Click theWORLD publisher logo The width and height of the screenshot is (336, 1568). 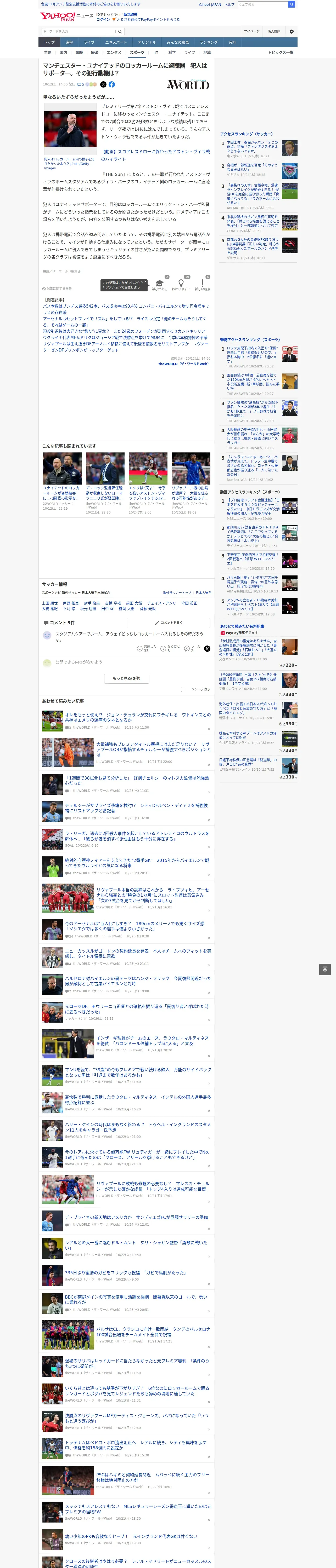(188, 85)
